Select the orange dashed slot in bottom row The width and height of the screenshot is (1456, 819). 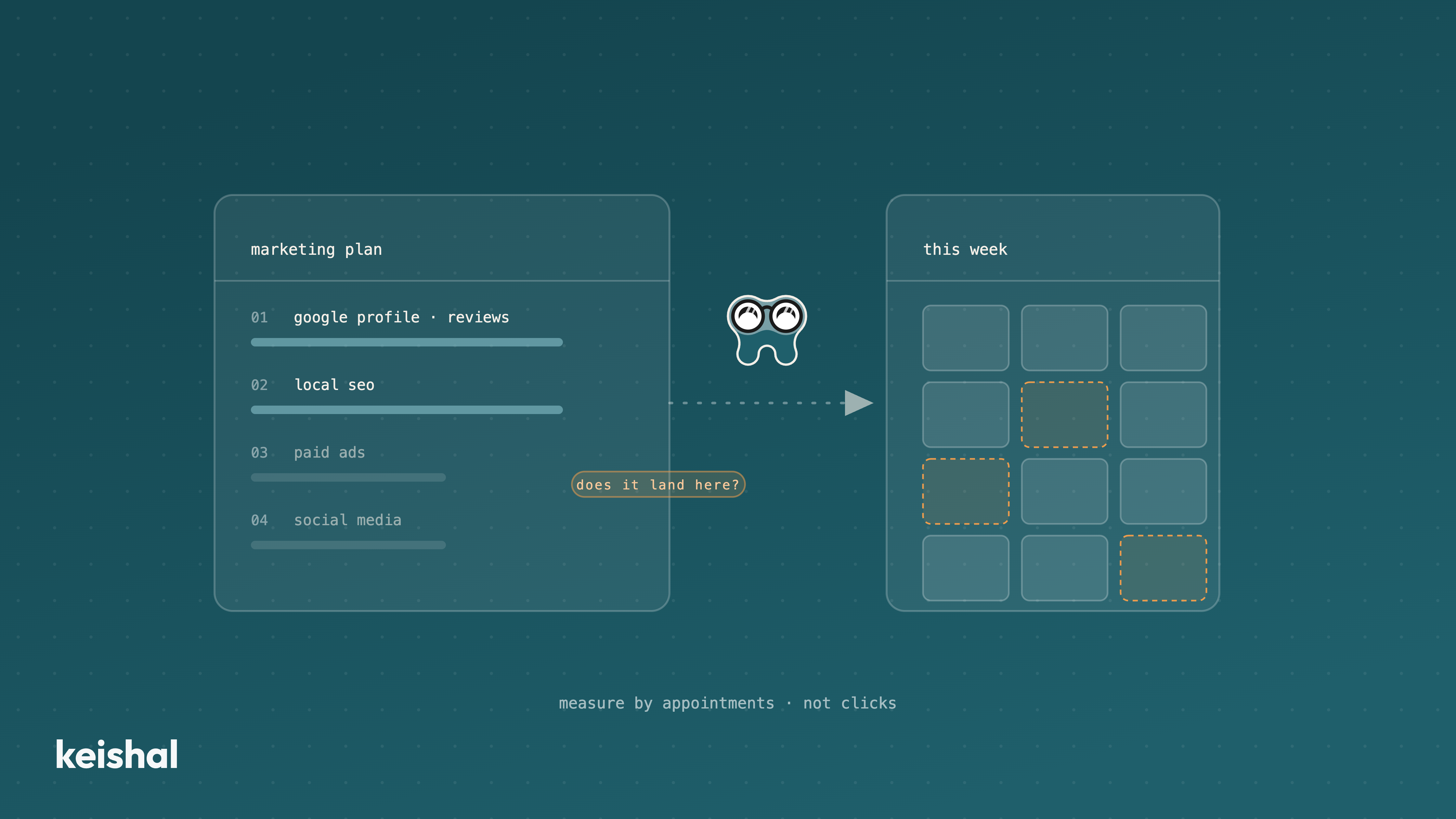(x=1163, y=568)
